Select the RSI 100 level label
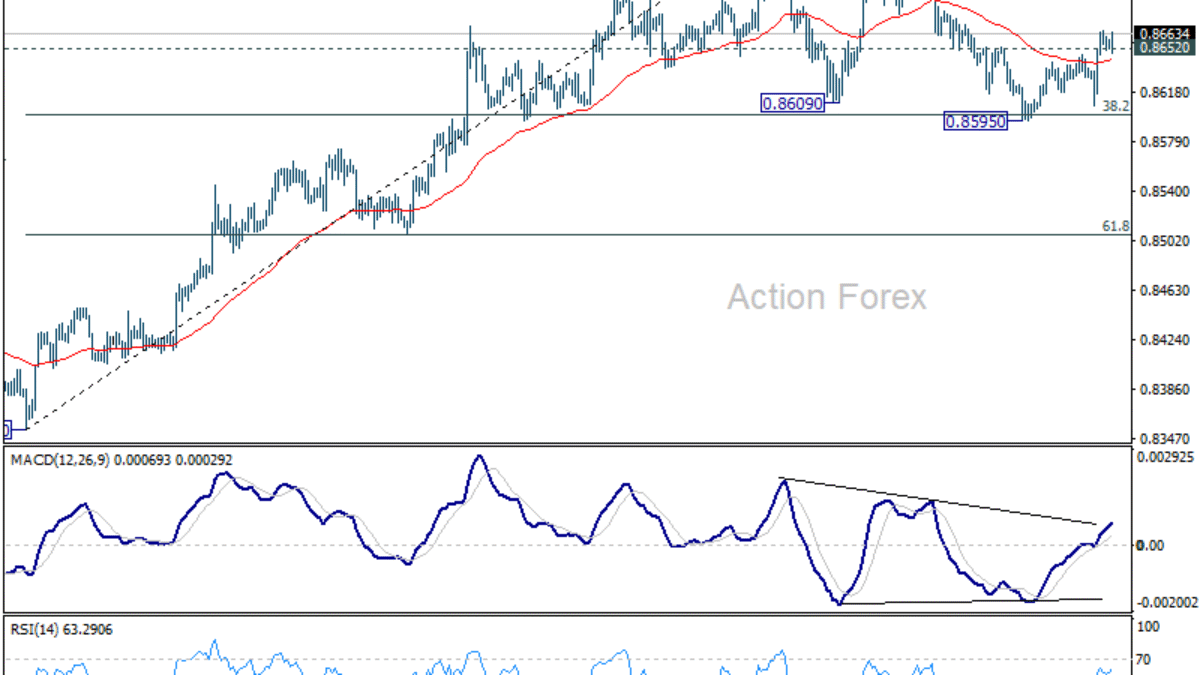Image resolution: width=1200 pixels, height=675 pixels. [1151, 627]
